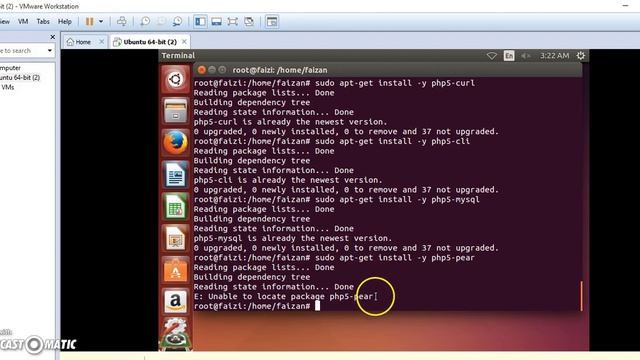640x360 pixels.
Task: Open the VM menu
Action: coord(23,22)
